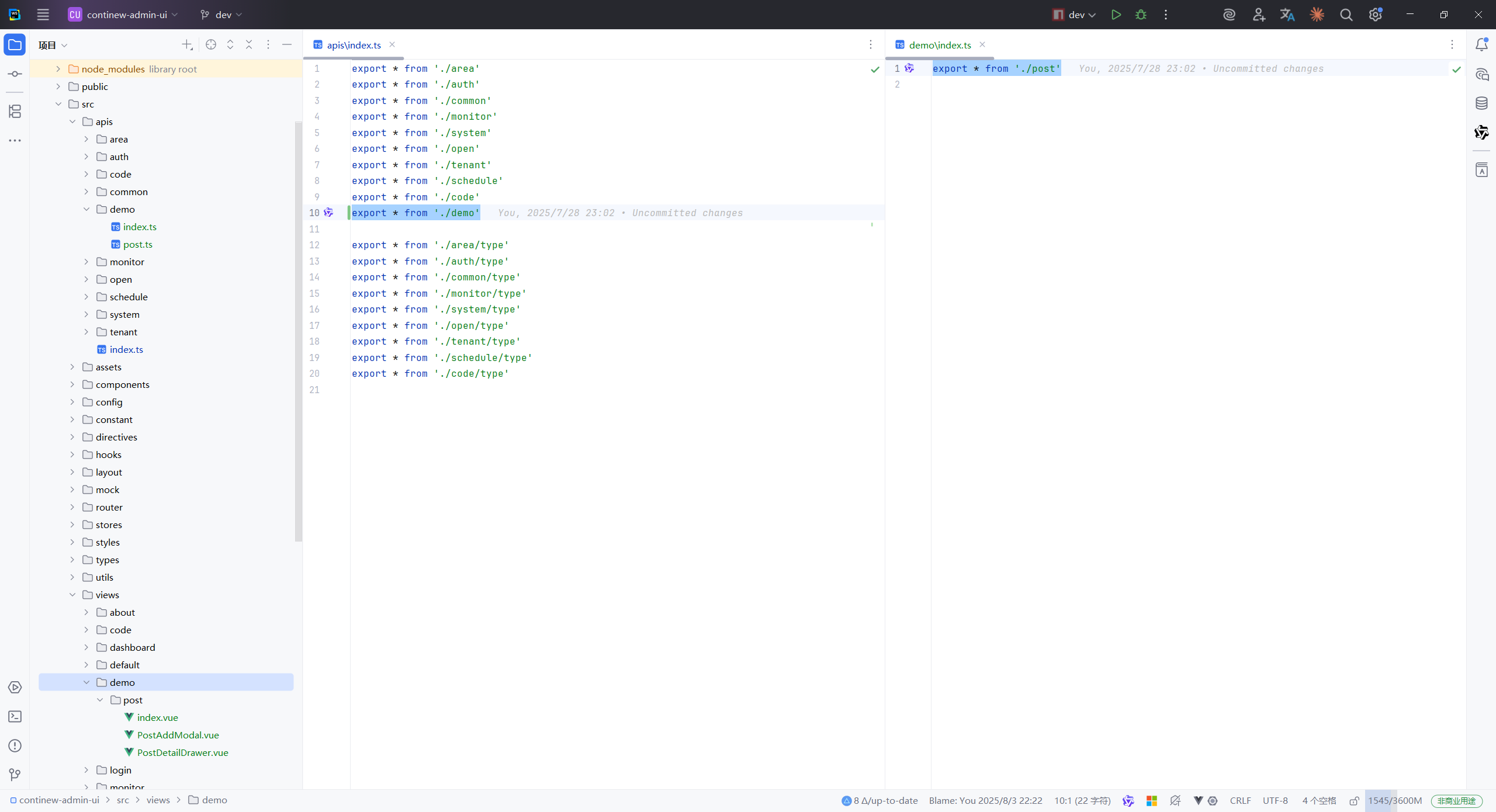Image resolution: width=1496 pixels, height=812 pixels.
Task: Open apis\index.ts tab options menu
Action: coord(871,45)
